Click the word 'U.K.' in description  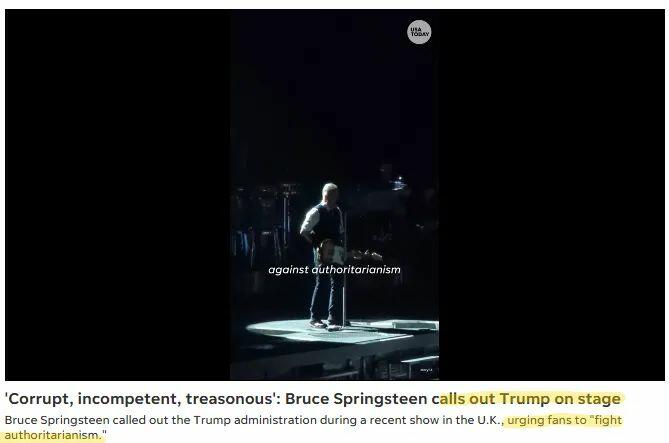coord(490,420)
